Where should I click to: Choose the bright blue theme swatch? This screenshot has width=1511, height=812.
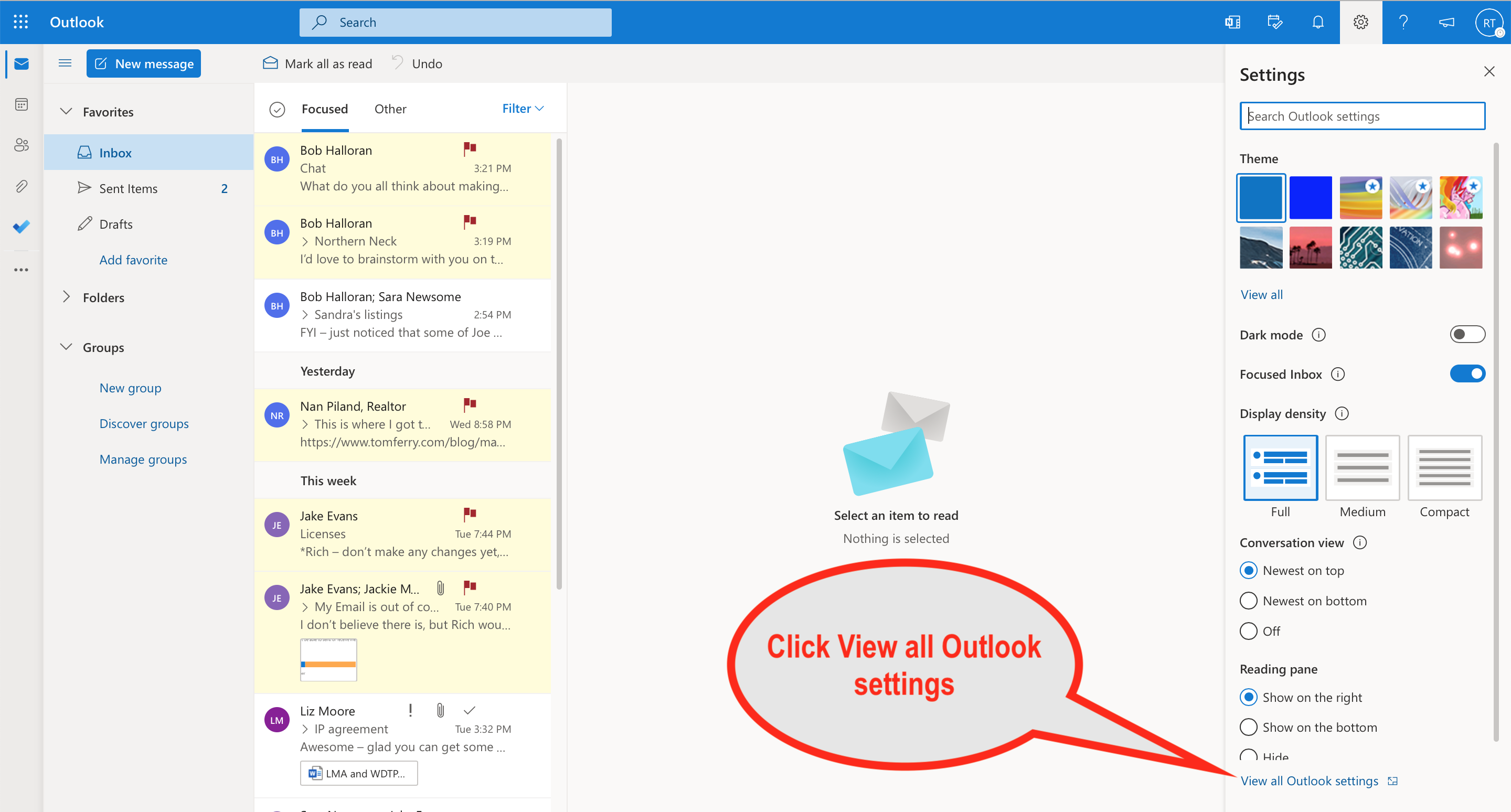pyautogui.click(x=1311, y=198)
